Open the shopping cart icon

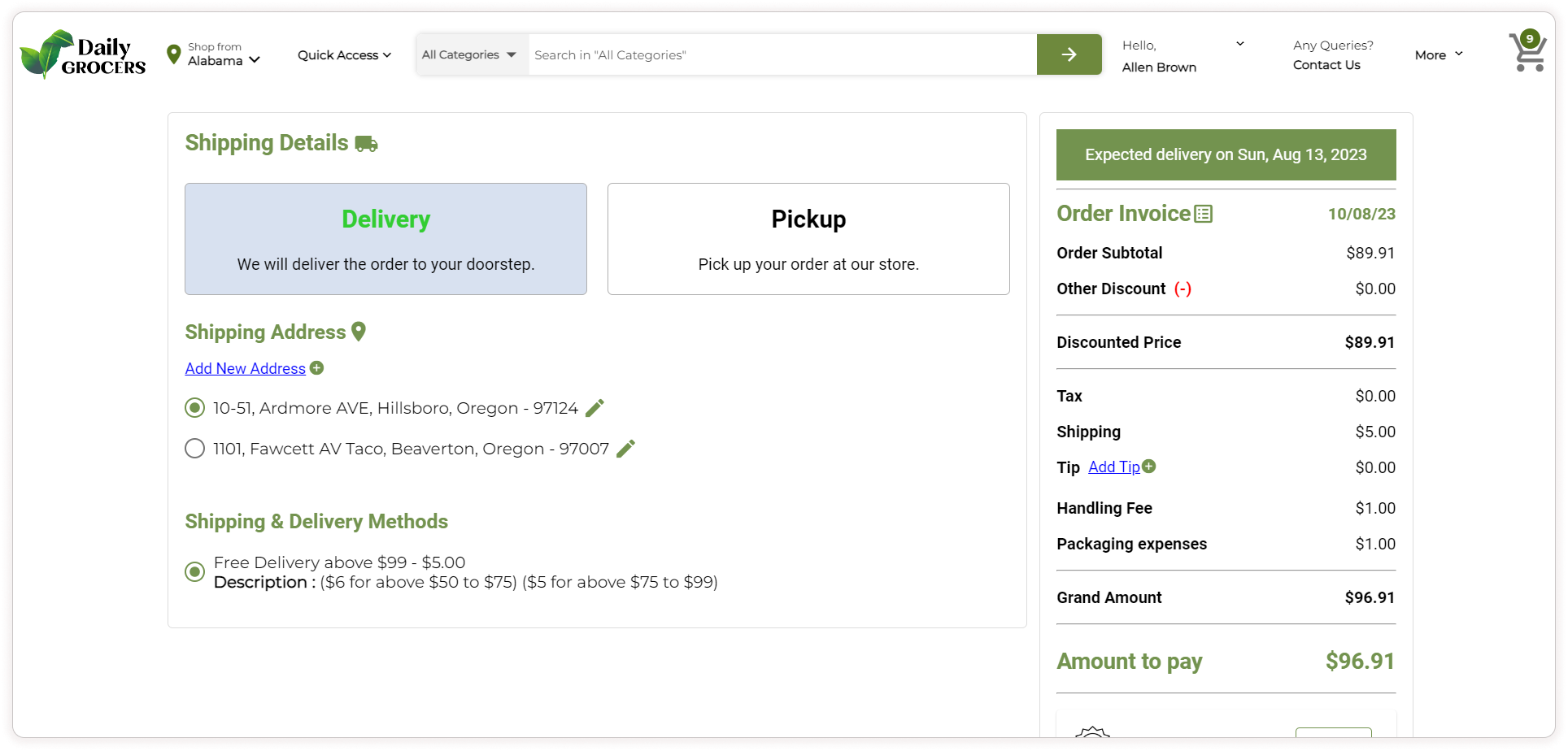coord(1527,53)
